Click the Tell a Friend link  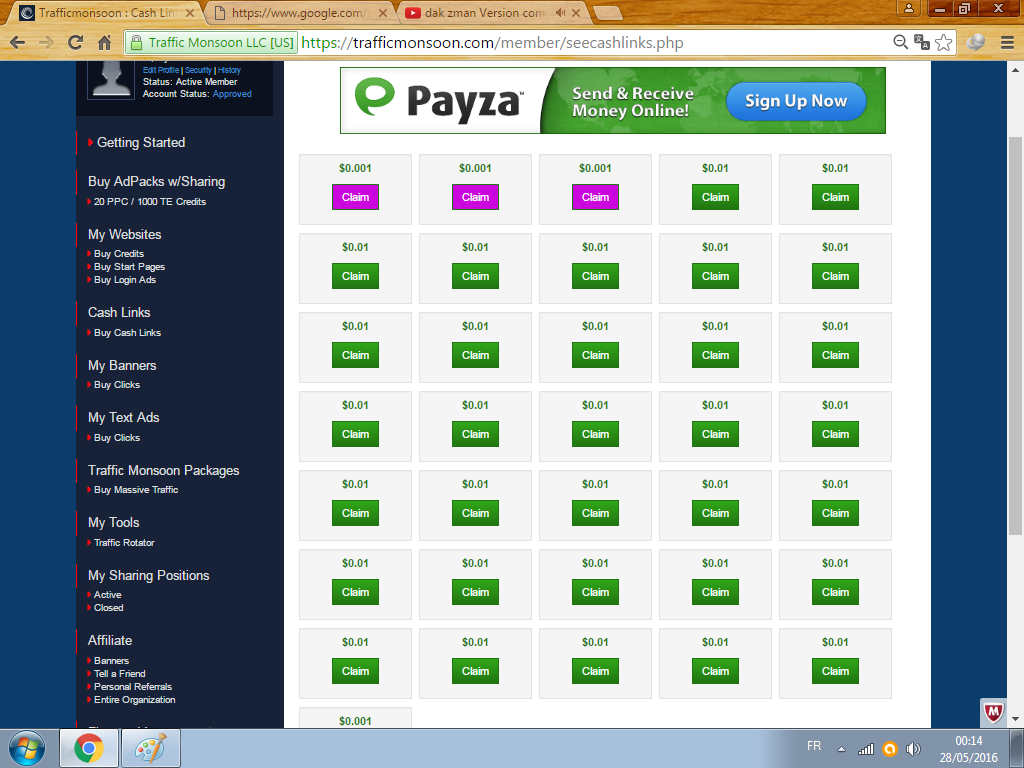(120, 673)
